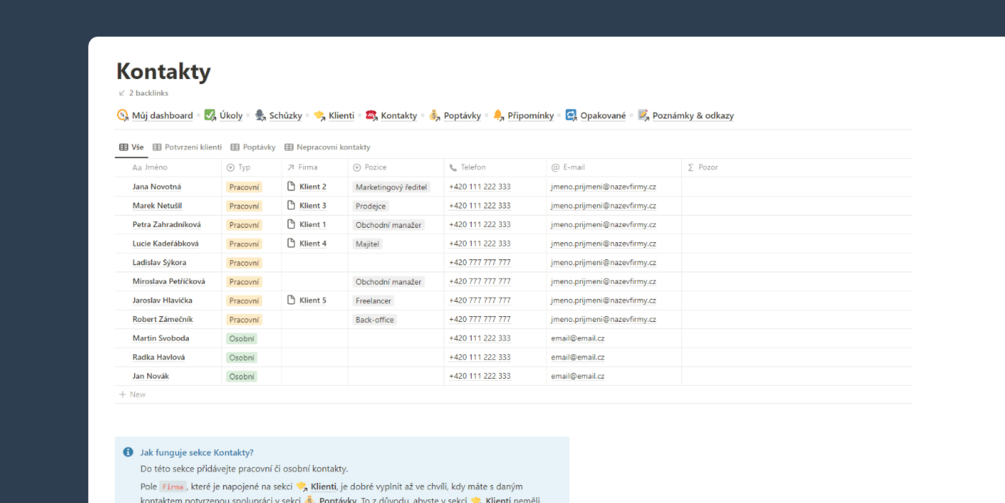
Task: Click the Majitel position tag
Action: [367, 243]
